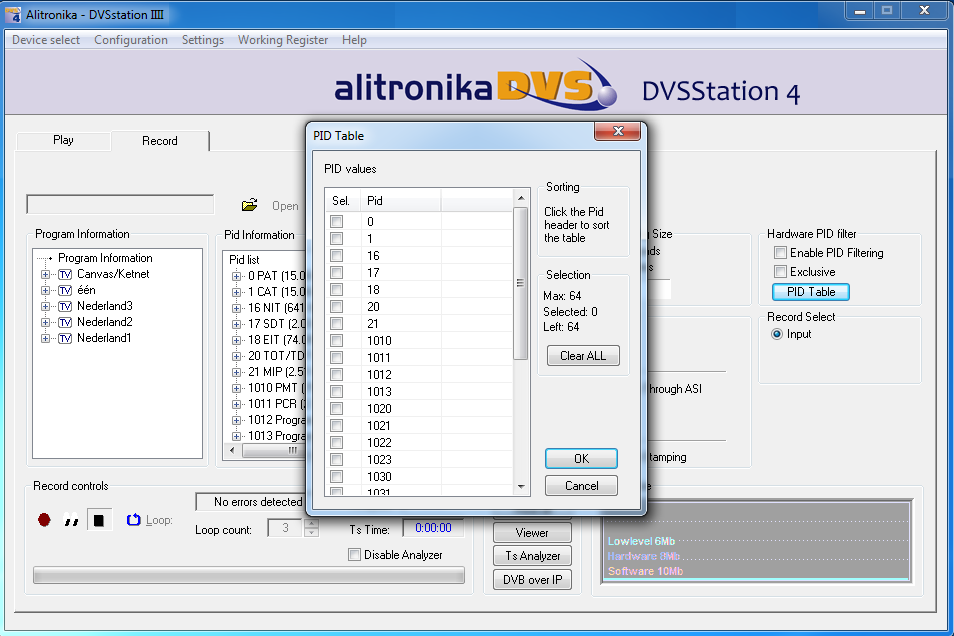Expand the 16 NIT entry in Pid list
Viewport: 954px width, 636px height.
click(237, 309)
